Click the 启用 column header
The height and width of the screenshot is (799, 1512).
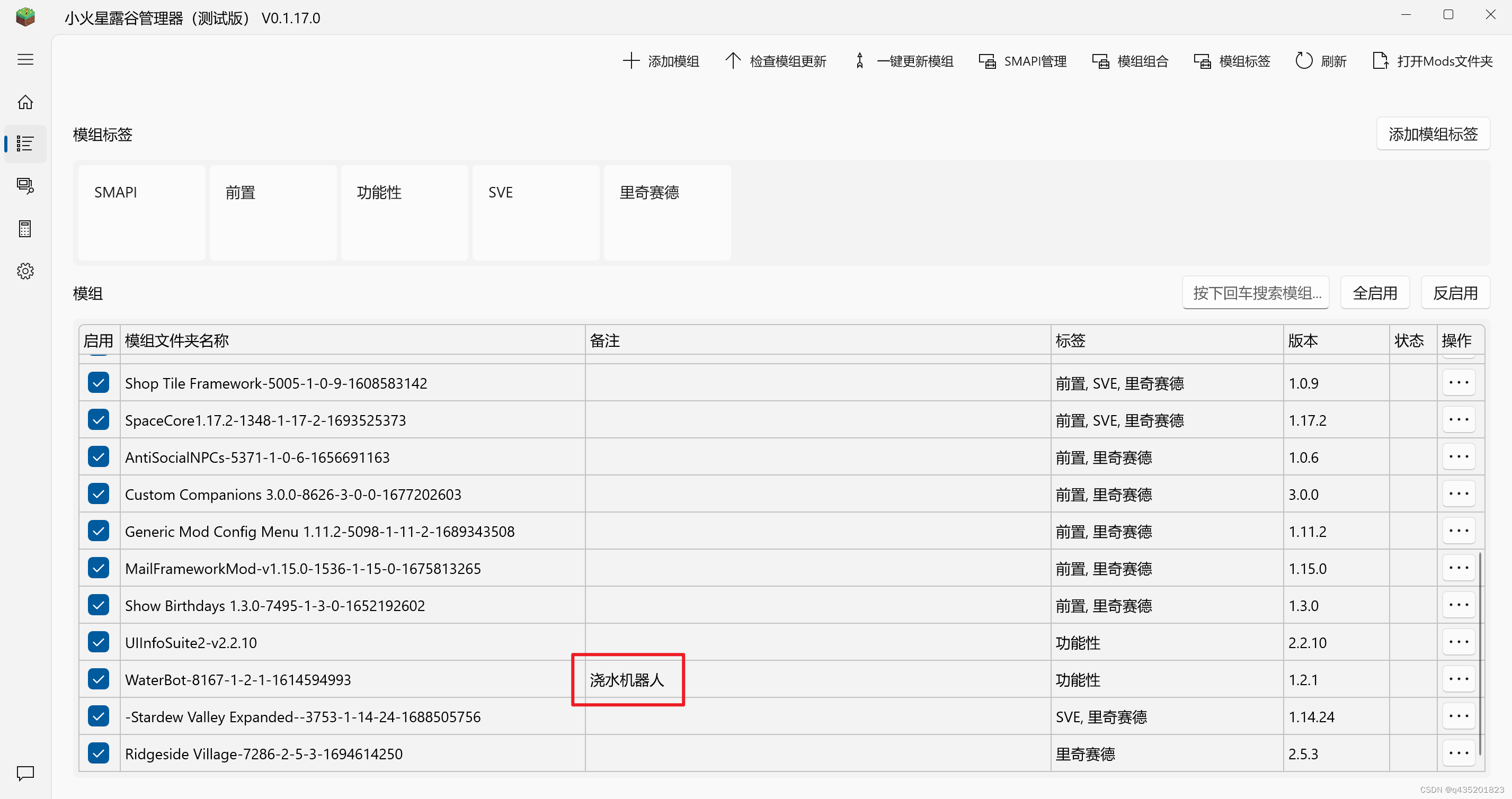99,340
